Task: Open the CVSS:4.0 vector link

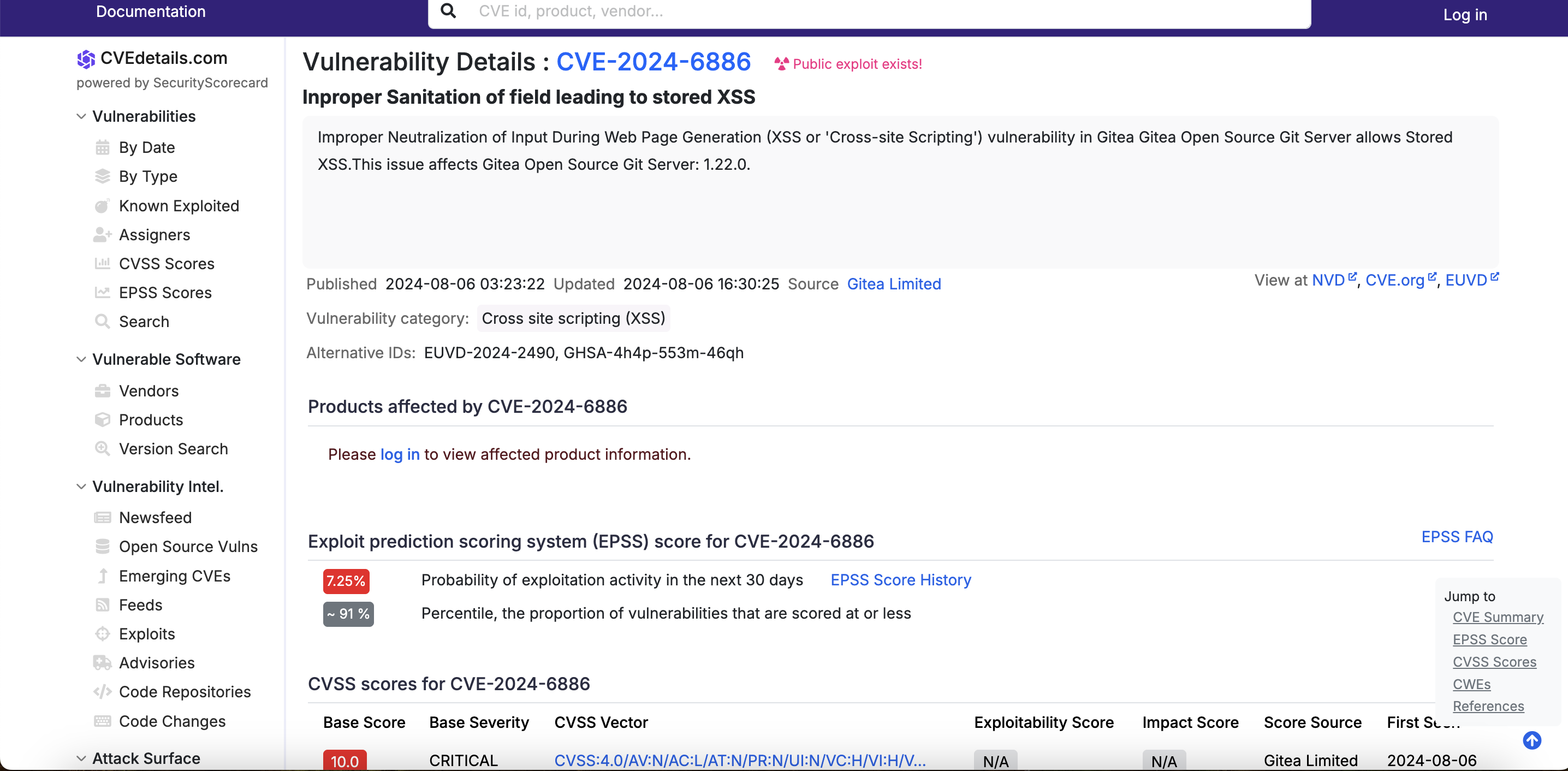Action: [740, 760]
